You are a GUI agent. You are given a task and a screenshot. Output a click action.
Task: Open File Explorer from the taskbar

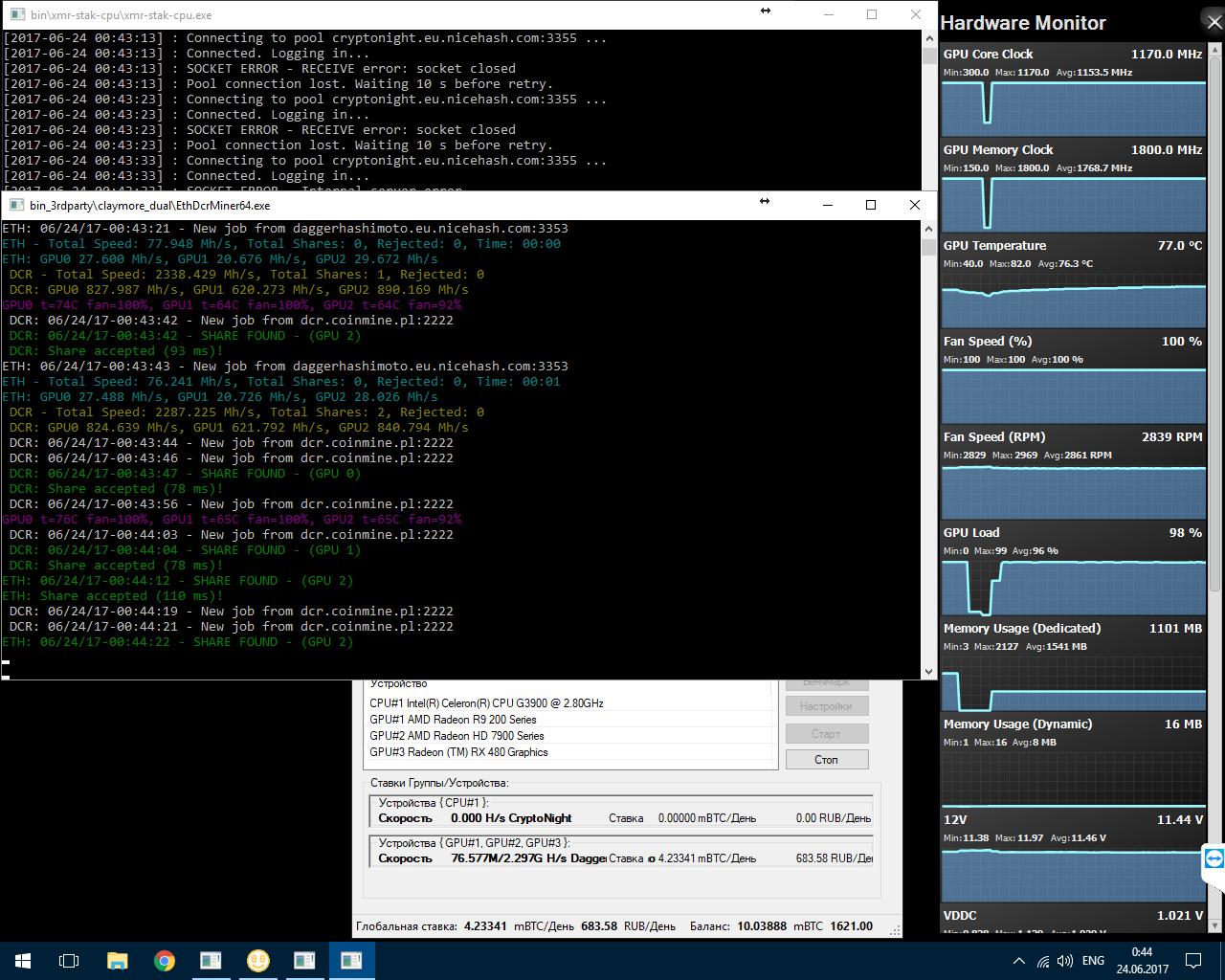[117, 960]
